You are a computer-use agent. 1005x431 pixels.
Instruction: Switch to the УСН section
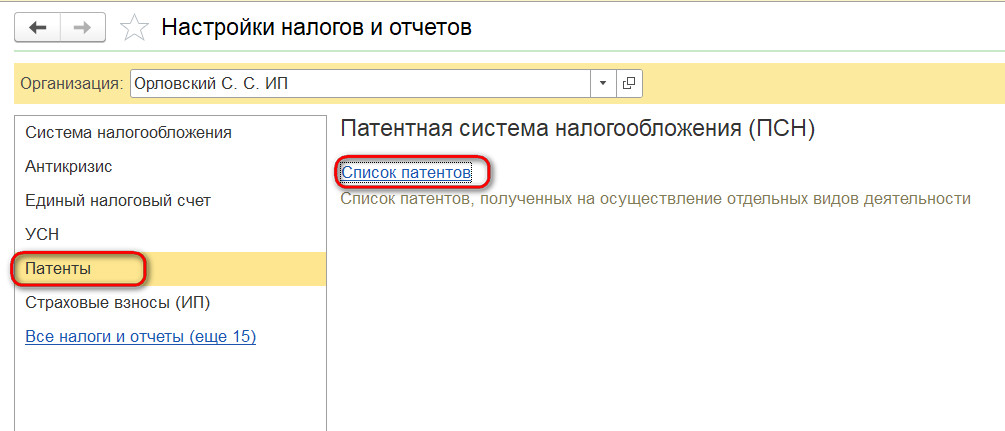[x=170, y=235]
